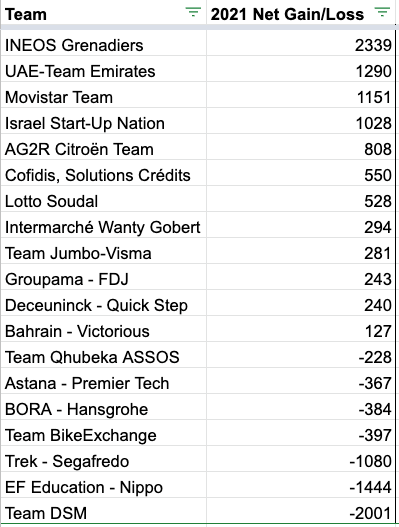Select the Movistar Team cell

tap(103, 95)
